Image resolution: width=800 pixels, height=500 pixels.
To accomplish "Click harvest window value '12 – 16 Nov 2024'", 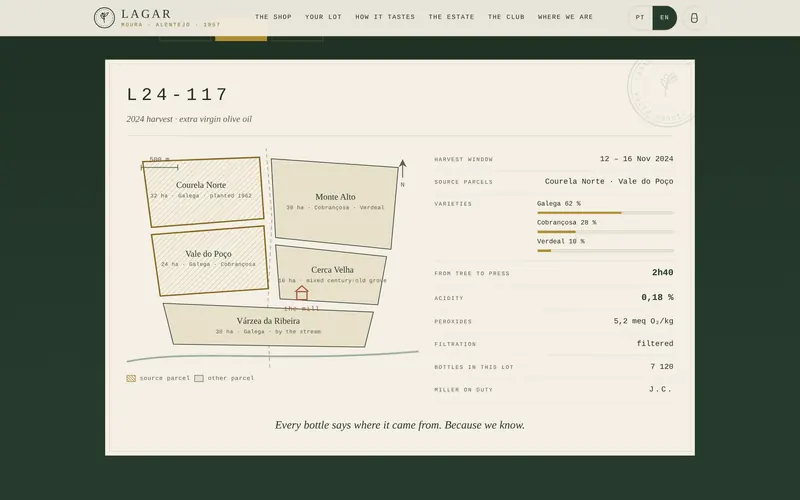I will [637, 159].
